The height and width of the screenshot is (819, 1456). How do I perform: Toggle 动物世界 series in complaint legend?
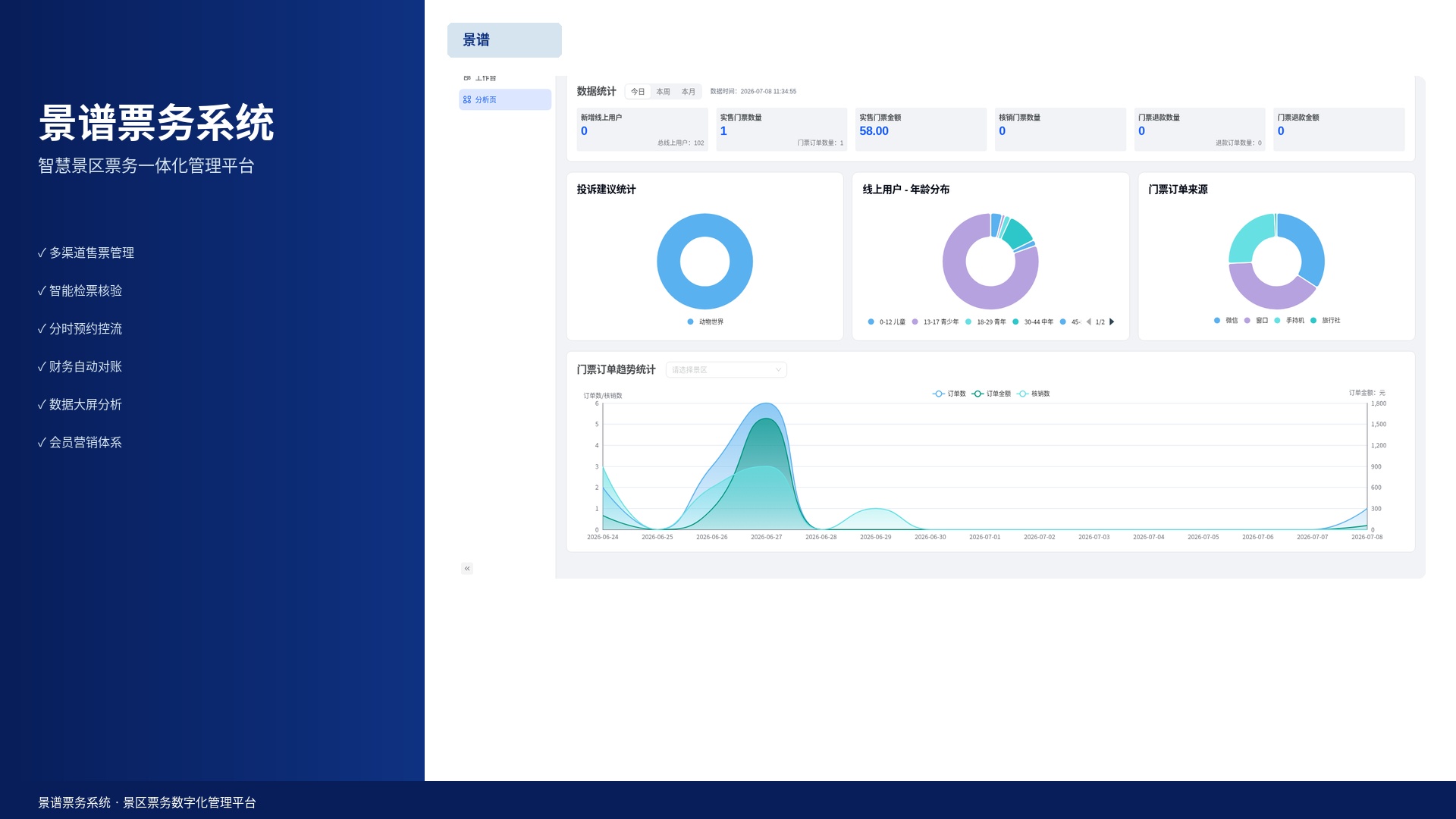tap(705, 322)
